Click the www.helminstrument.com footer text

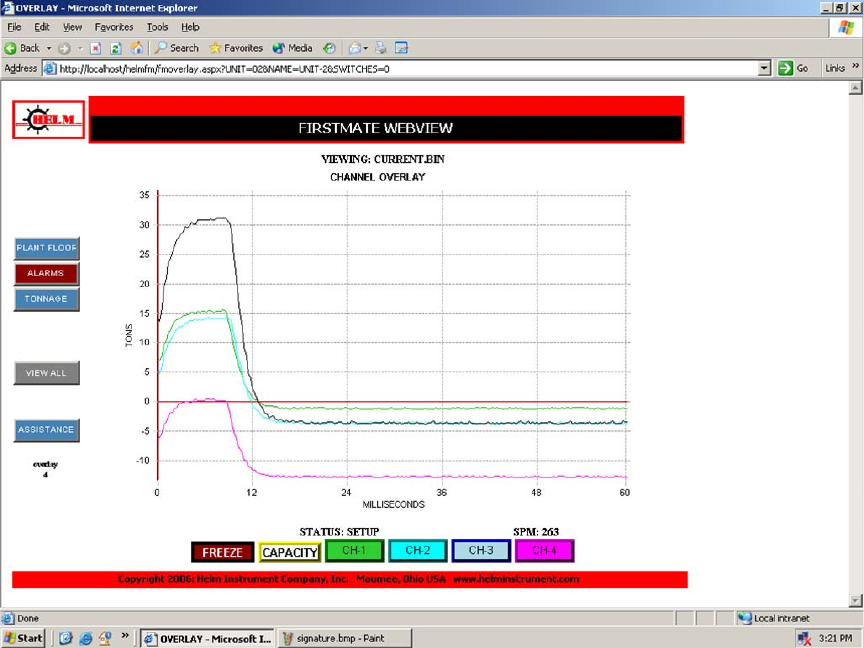[516, 579]
